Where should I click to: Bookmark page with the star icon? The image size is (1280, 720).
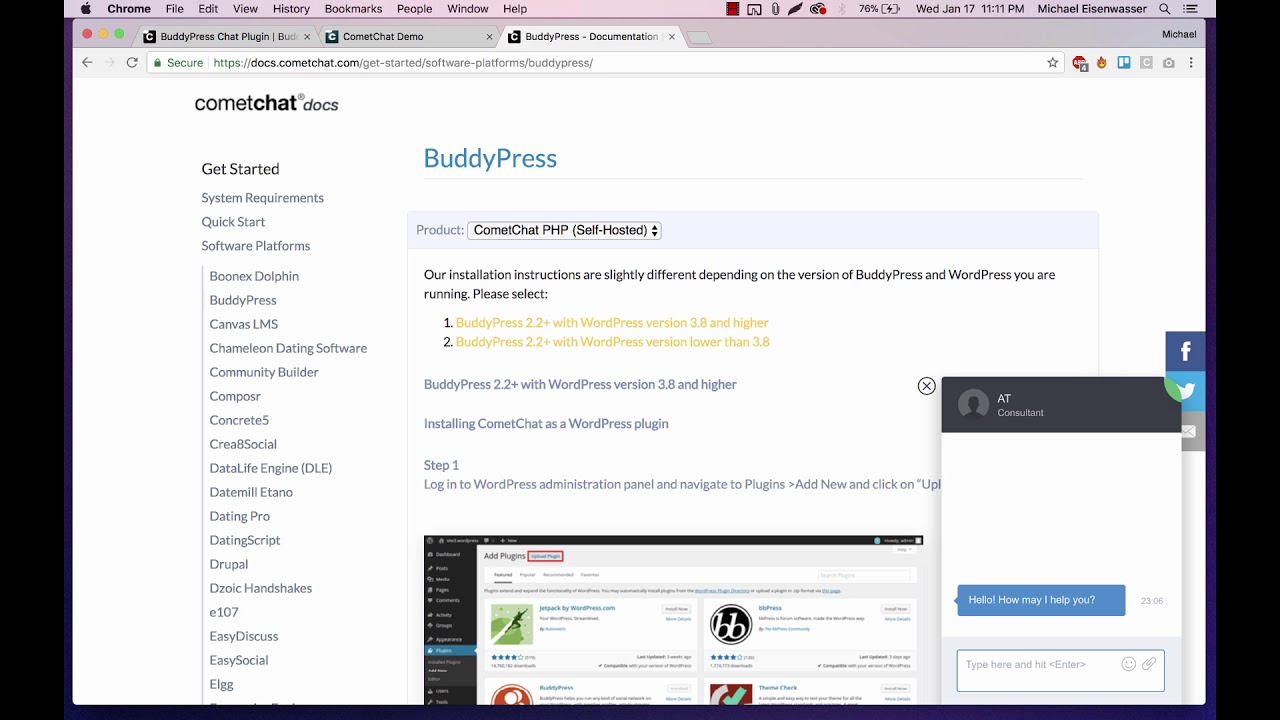click(1052, 62)
